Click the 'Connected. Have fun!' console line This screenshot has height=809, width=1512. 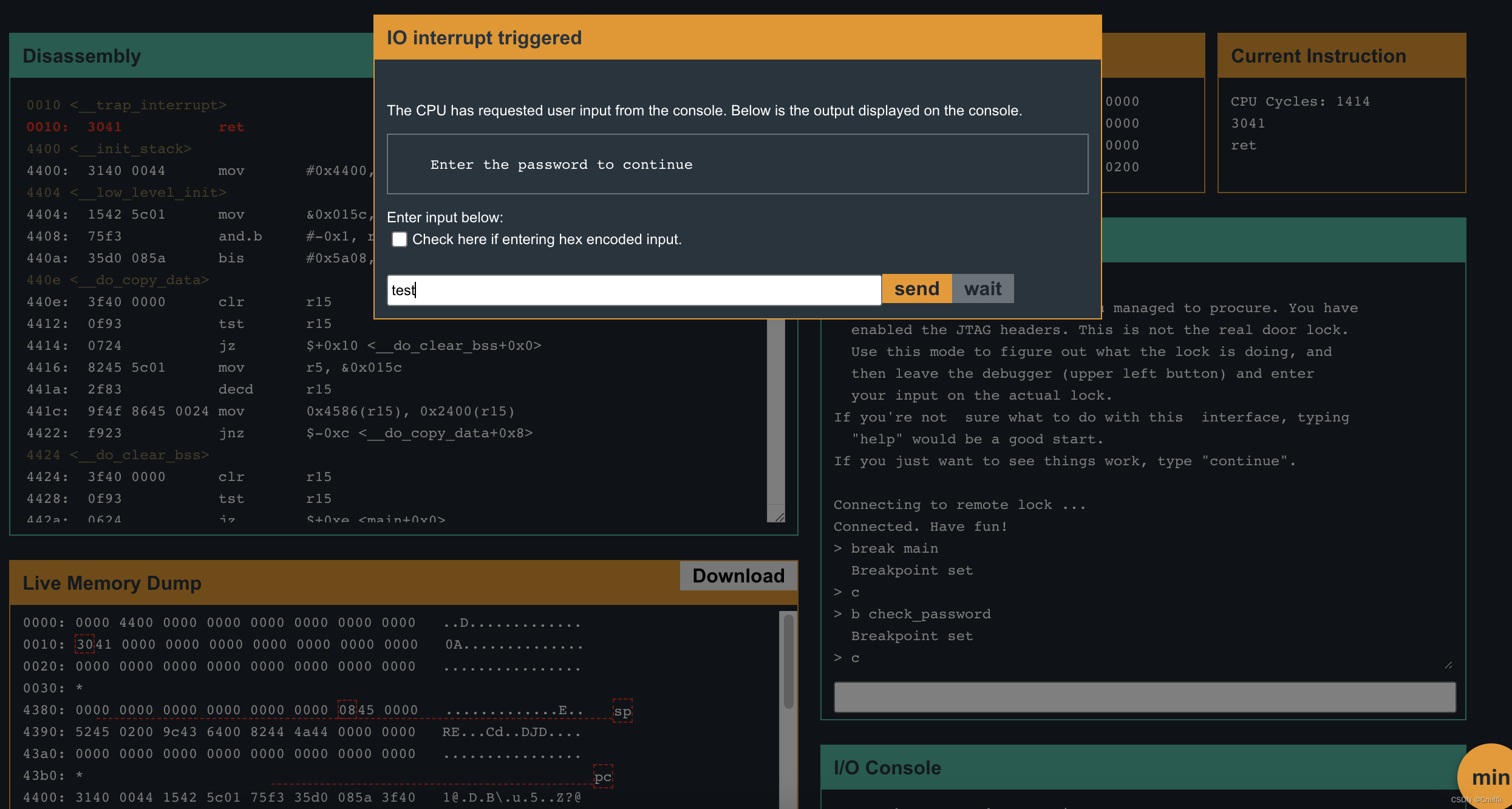[x=921, y=527]
